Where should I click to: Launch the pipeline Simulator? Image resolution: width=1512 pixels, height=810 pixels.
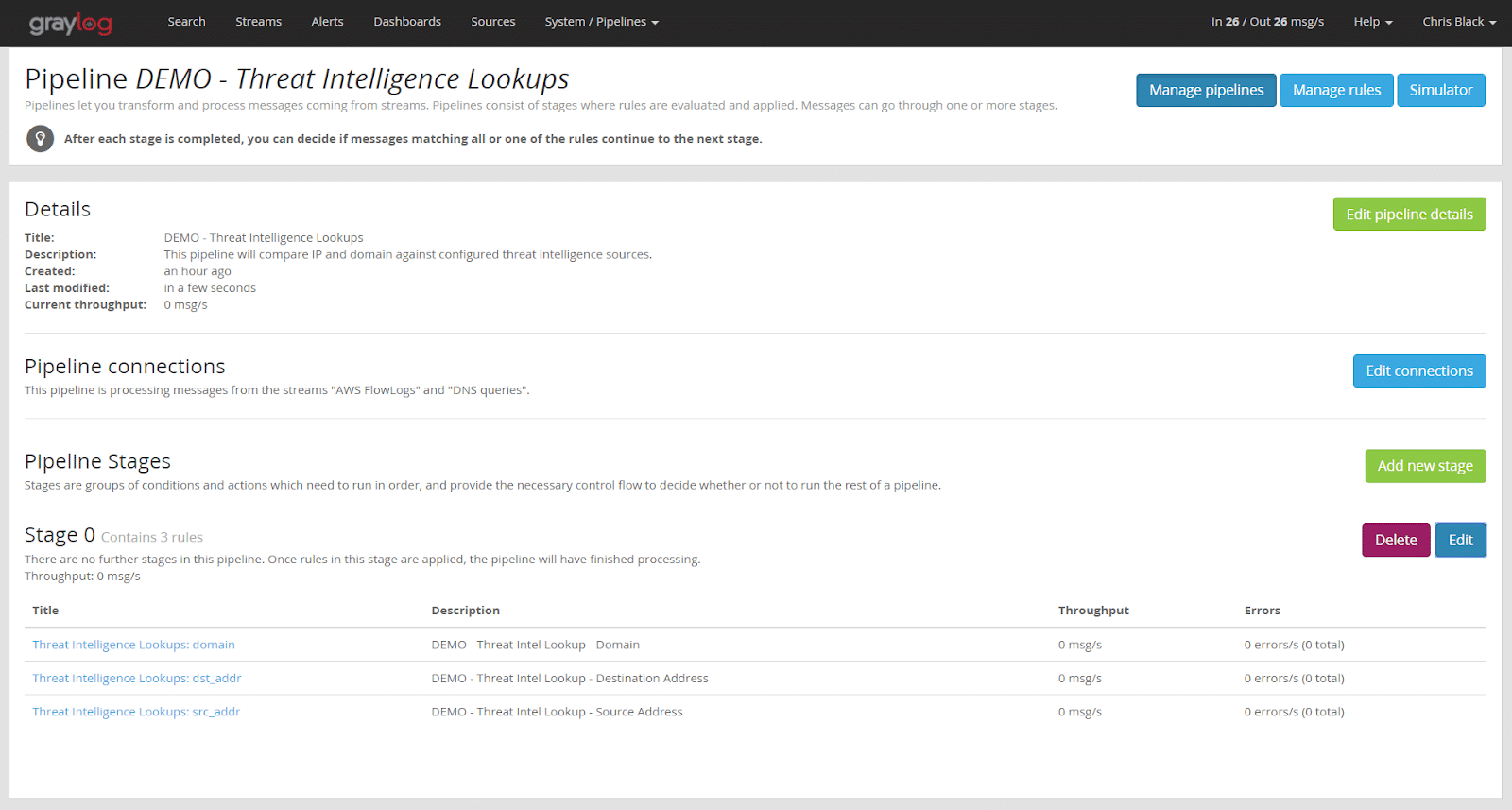click(x=1440, y=91)
